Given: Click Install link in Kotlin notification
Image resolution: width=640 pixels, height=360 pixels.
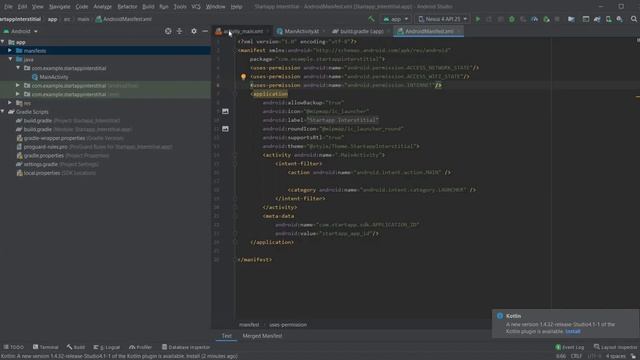Looking at the screenshot, I should (x=573, y=331).
